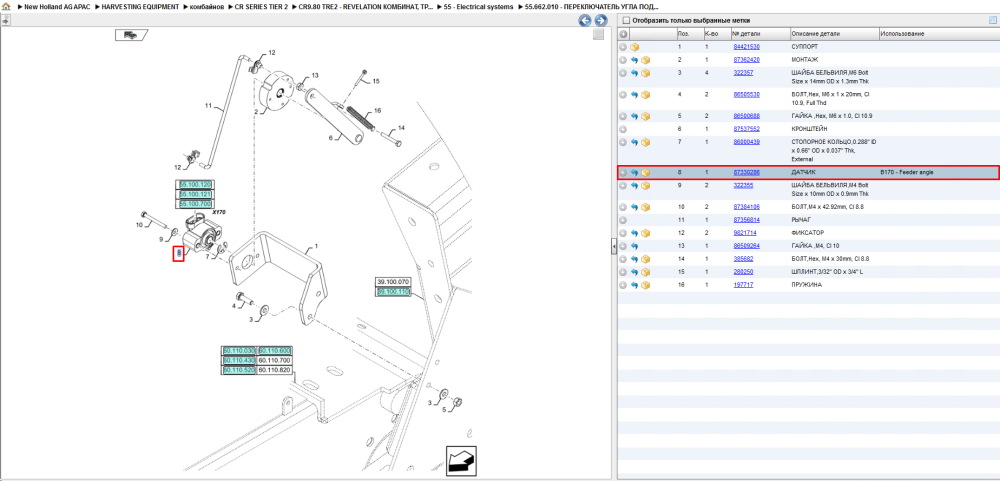
Task: Toggle the selection circle for ФИКСАТОР row
Action: tap(624, 233)
